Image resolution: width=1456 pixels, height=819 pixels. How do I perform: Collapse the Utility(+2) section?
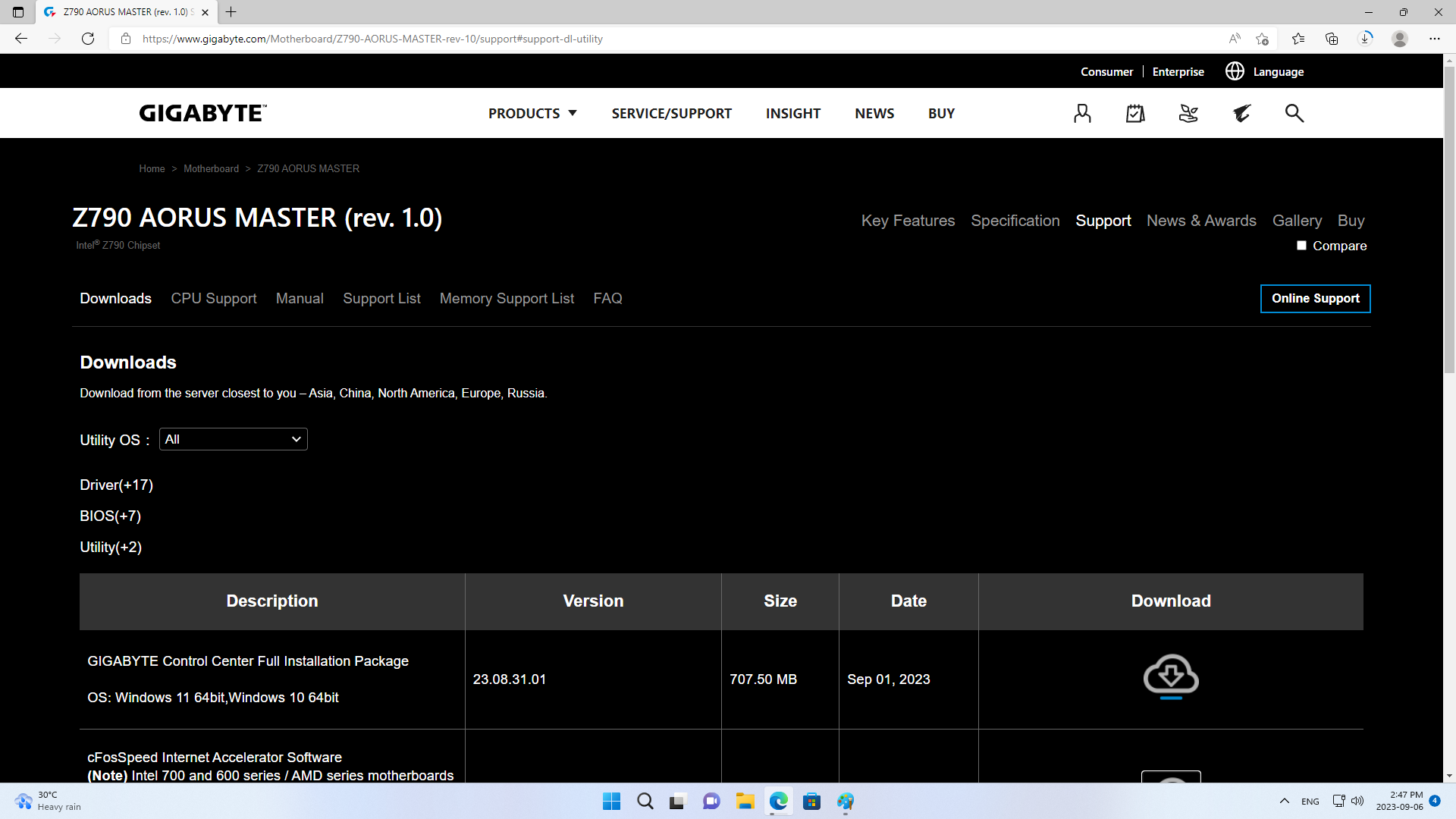coord(111,548)
